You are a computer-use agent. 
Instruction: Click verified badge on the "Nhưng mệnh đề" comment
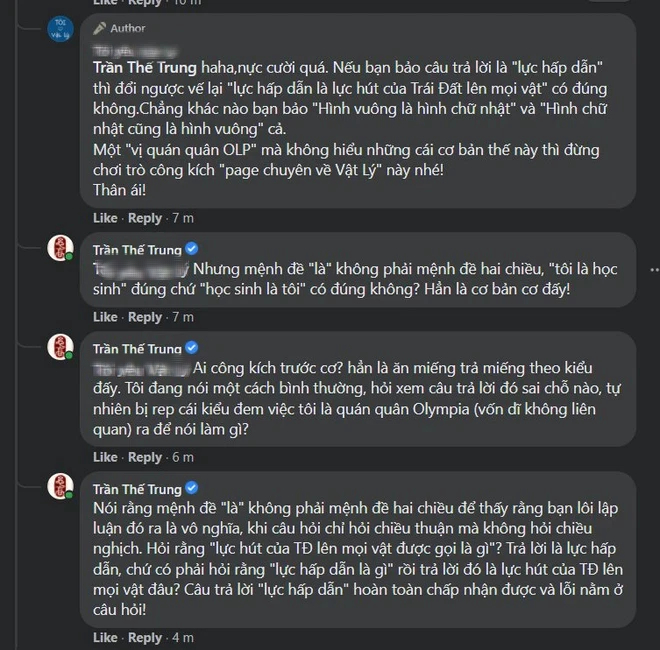coord(191,248)
